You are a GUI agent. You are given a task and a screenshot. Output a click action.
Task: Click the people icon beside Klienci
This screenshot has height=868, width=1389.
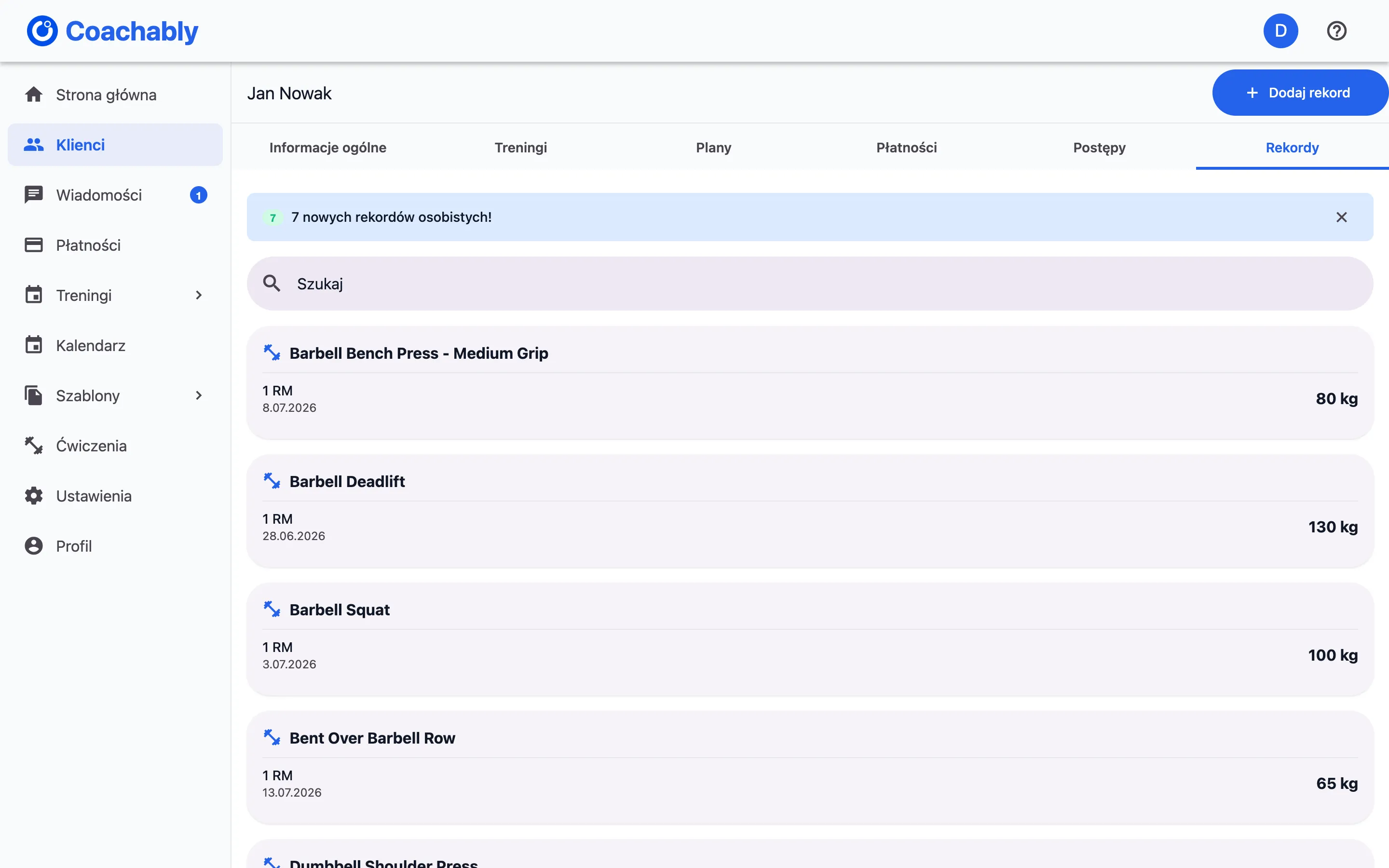[34, 145]
